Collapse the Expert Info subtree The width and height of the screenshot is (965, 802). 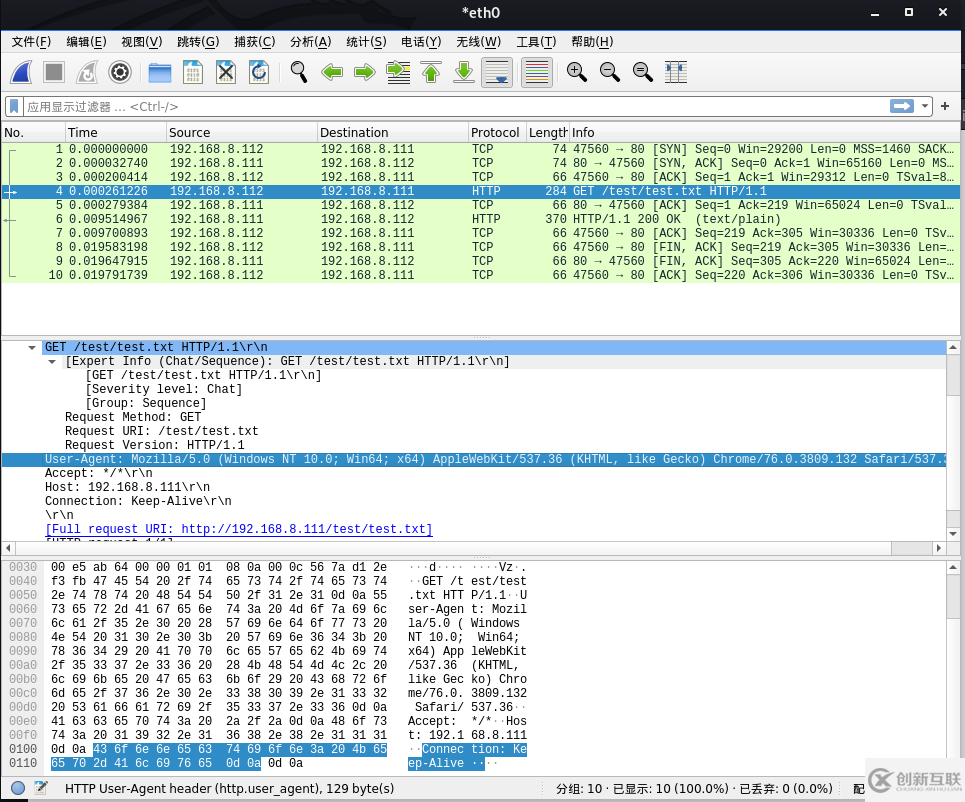click(54, 361)
